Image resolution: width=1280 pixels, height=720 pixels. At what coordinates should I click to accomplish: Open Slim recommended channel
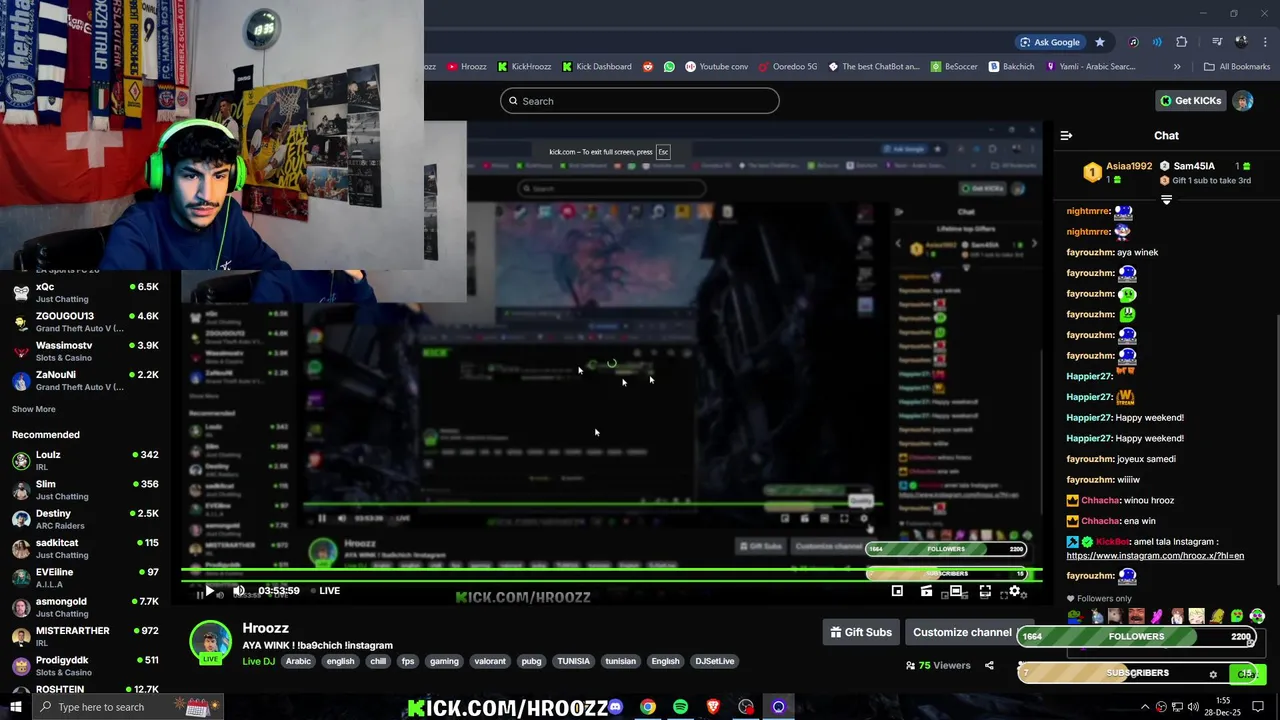tap(85, 490)
